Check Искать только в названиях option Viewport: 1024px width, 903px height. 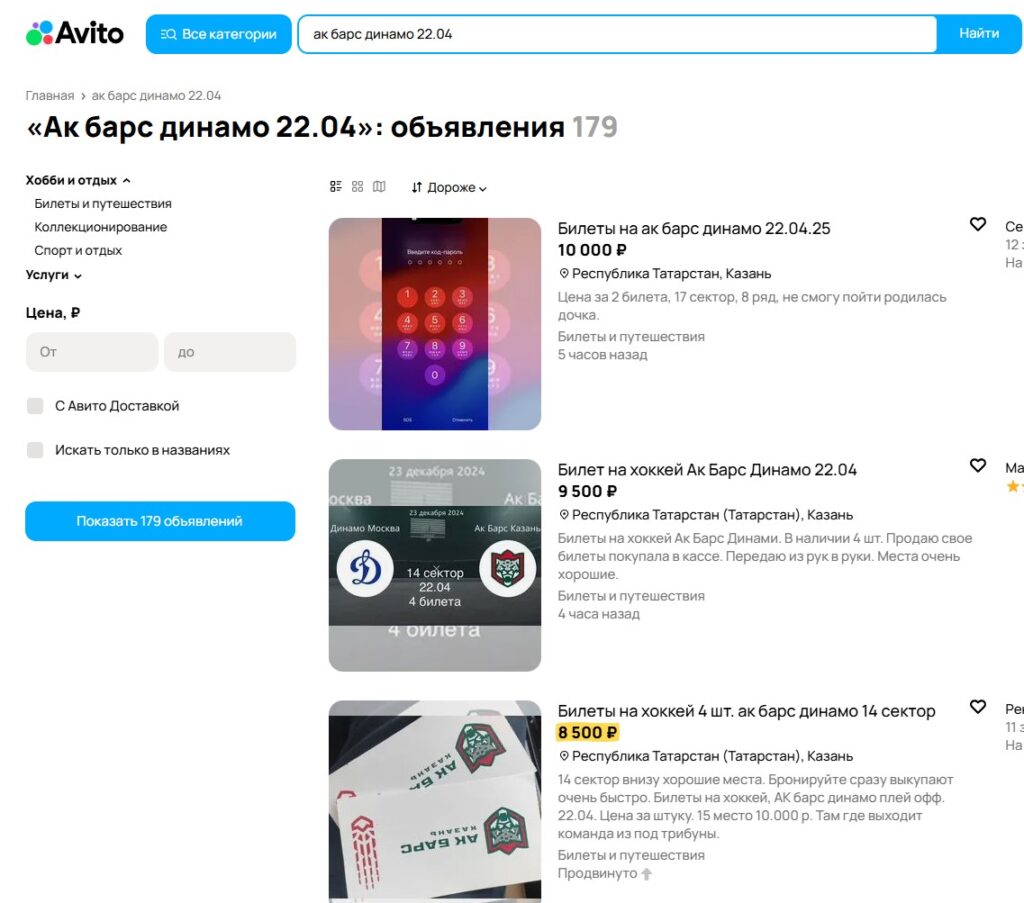[x=35, y=450]
